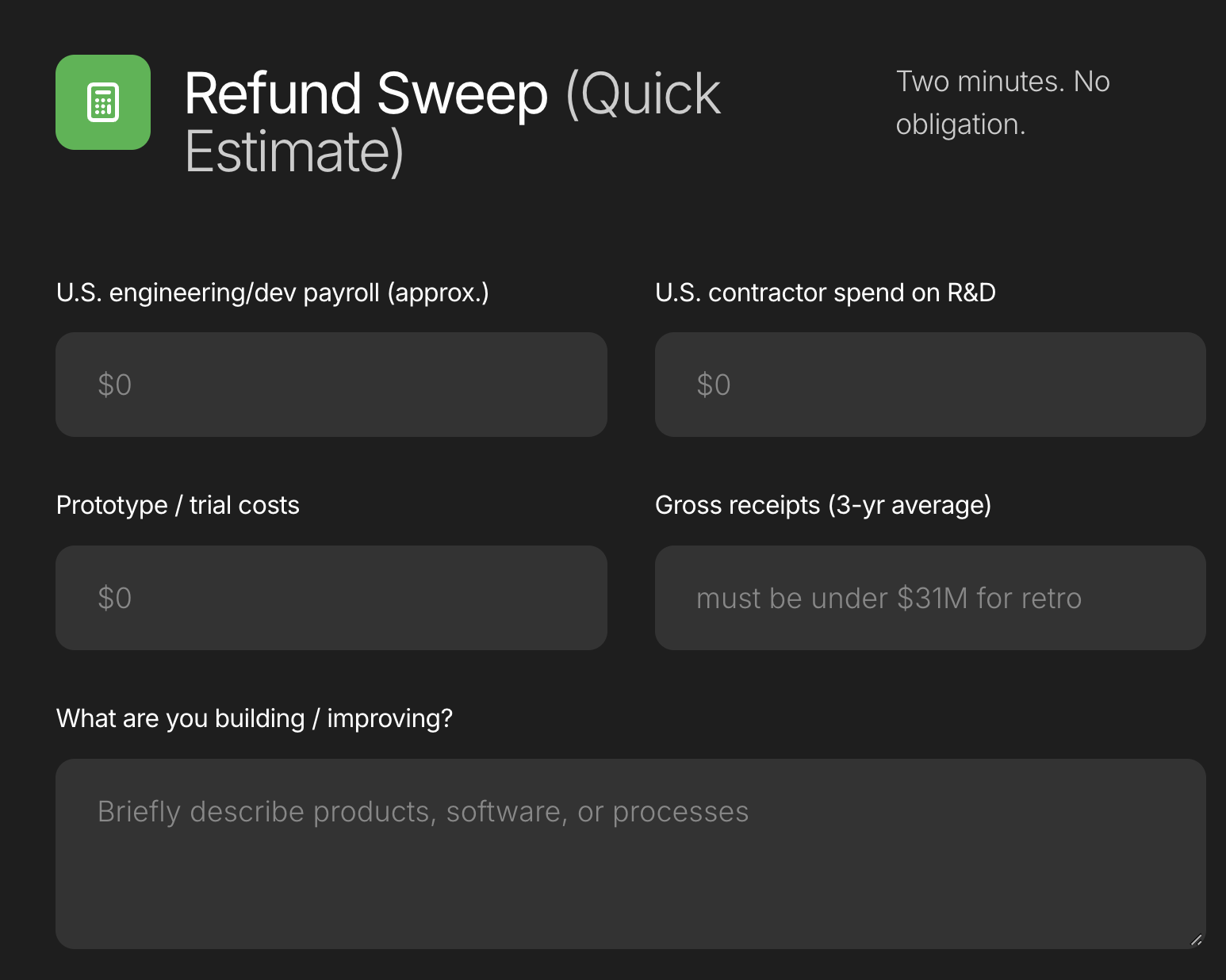Click the Gross receipts (3-yr average) label
1226x980 pixels.
(823, 505)
